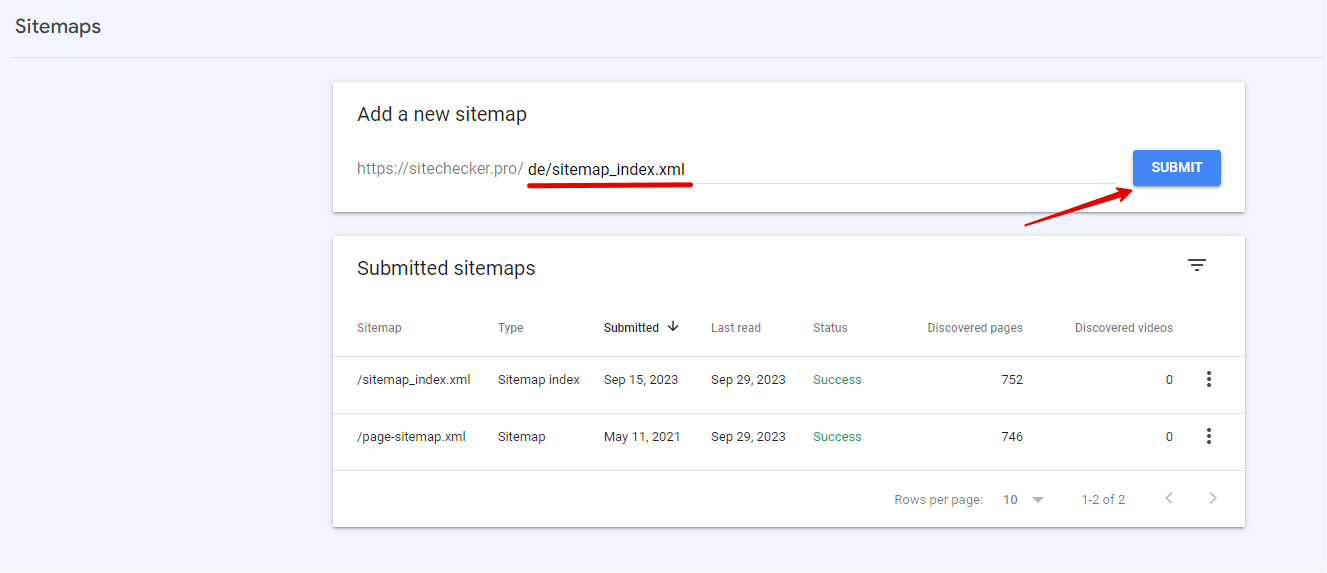Click the SUBMIT button
1327x573 pixels.
pyautogui.click(x=1176, y=168)
